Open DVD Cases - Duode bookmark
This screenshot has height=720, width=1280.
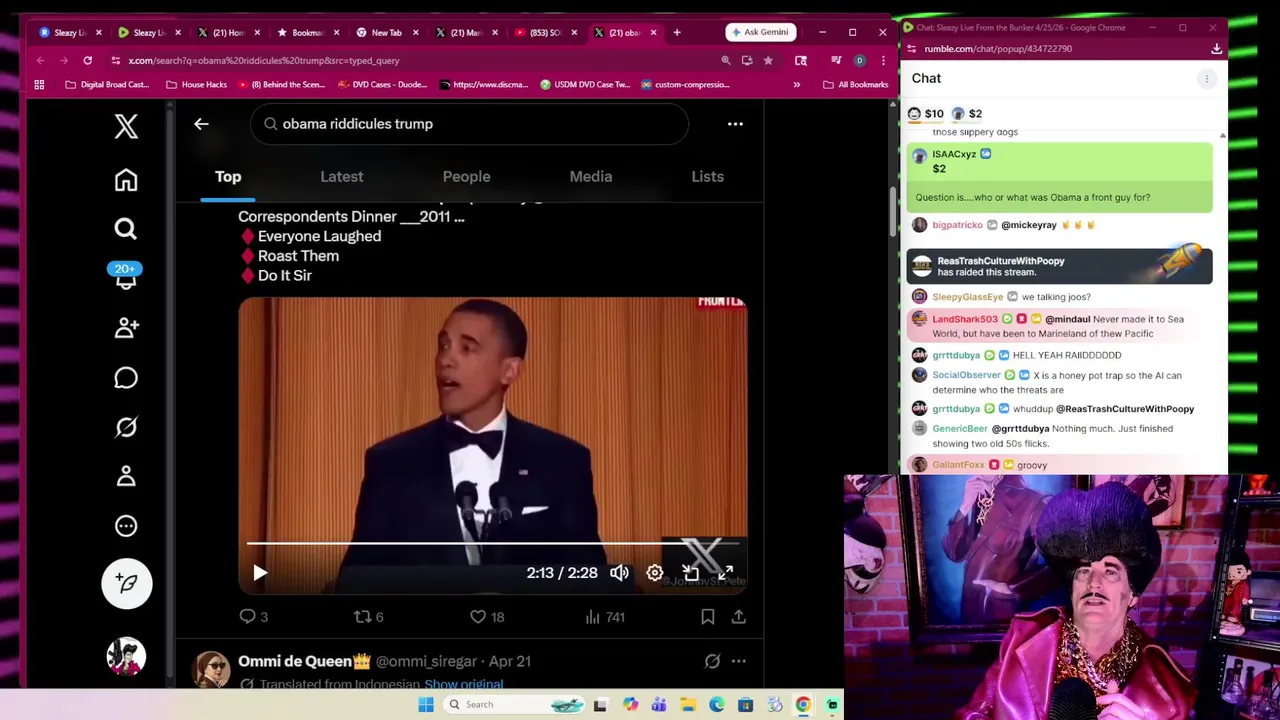point(383,85)
